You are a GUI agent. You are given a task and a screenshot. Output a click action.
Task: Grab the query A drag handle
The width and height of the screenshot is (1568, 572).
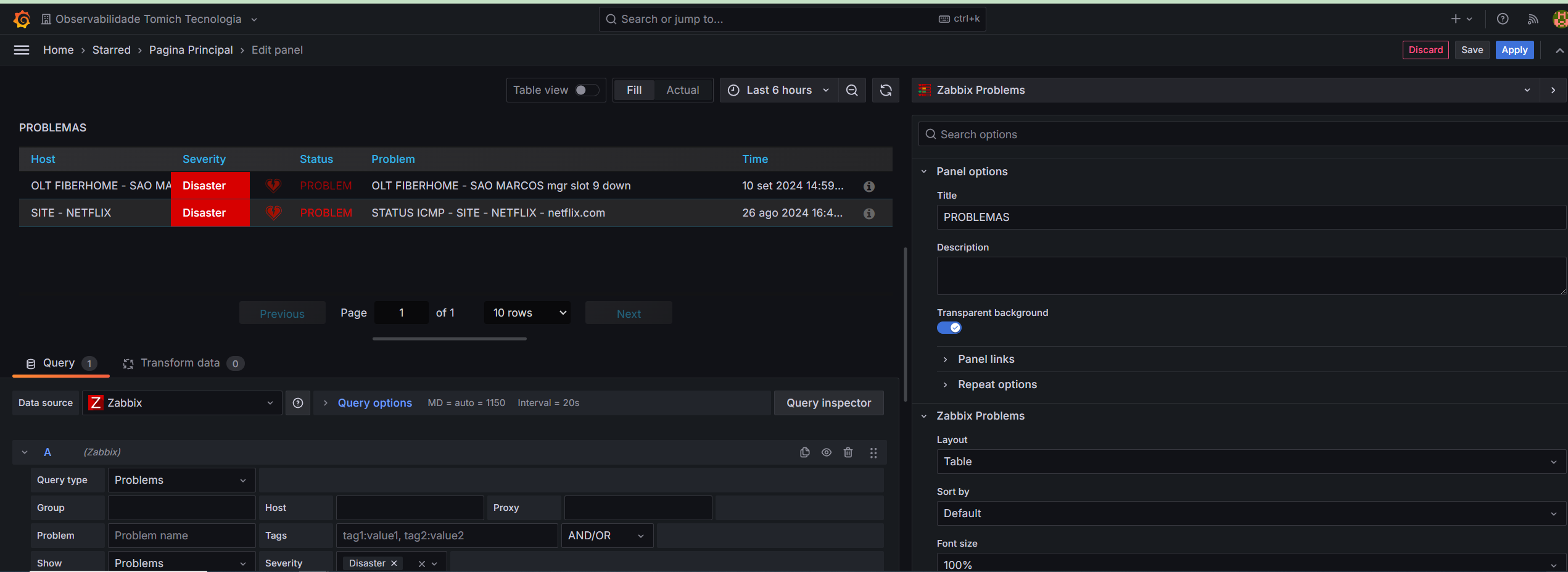[x=873, y=452]
